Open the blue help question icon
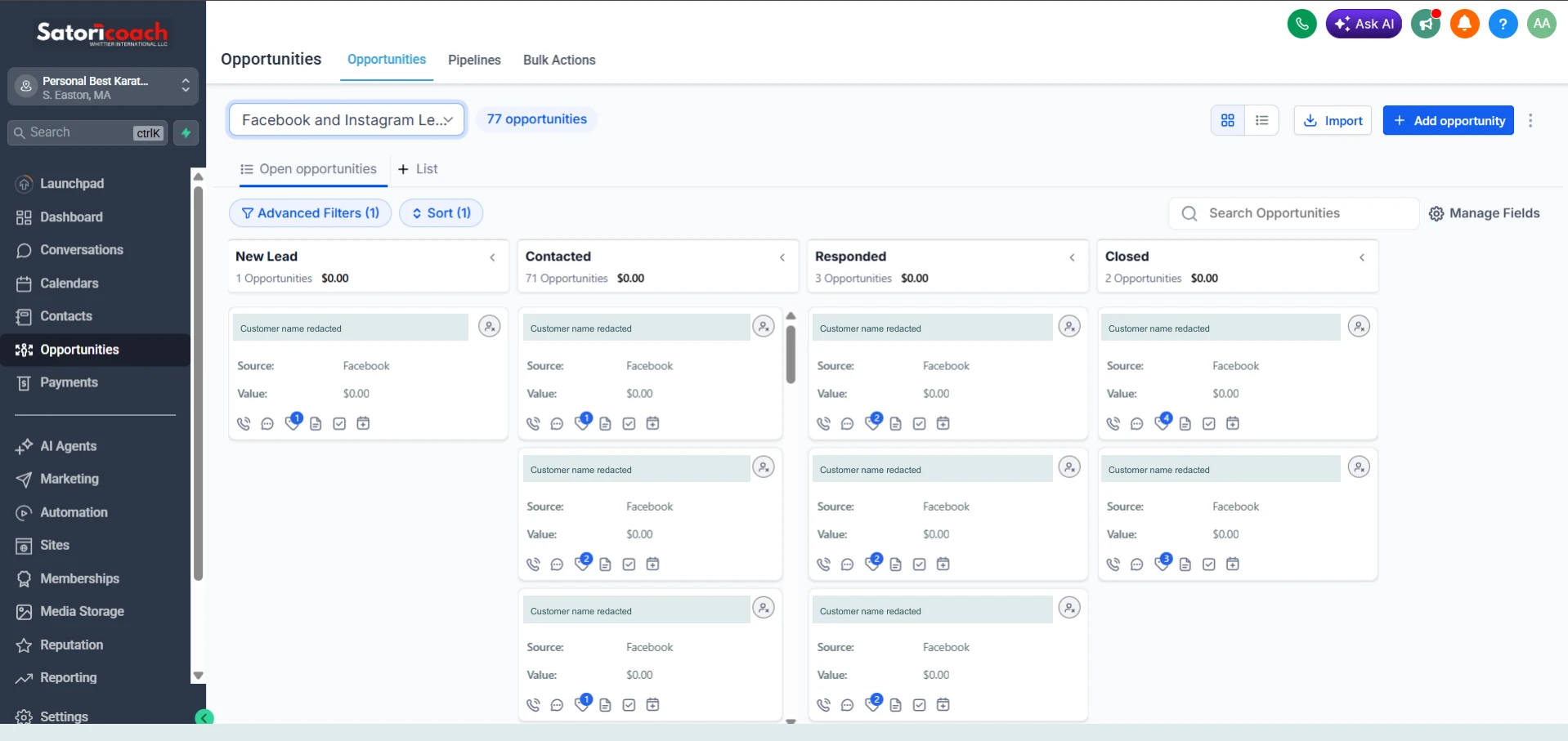Viewport: 1568px width, 741px height. pos(1503,24)
